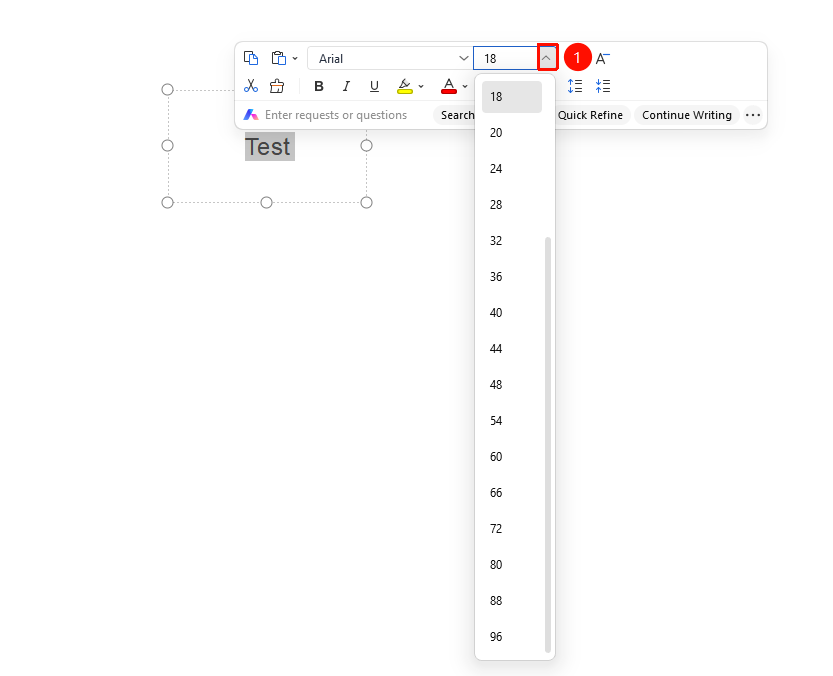Click the Continue Writing button
The height and width of the screenshot is (676, 833).
click(686, 115)
